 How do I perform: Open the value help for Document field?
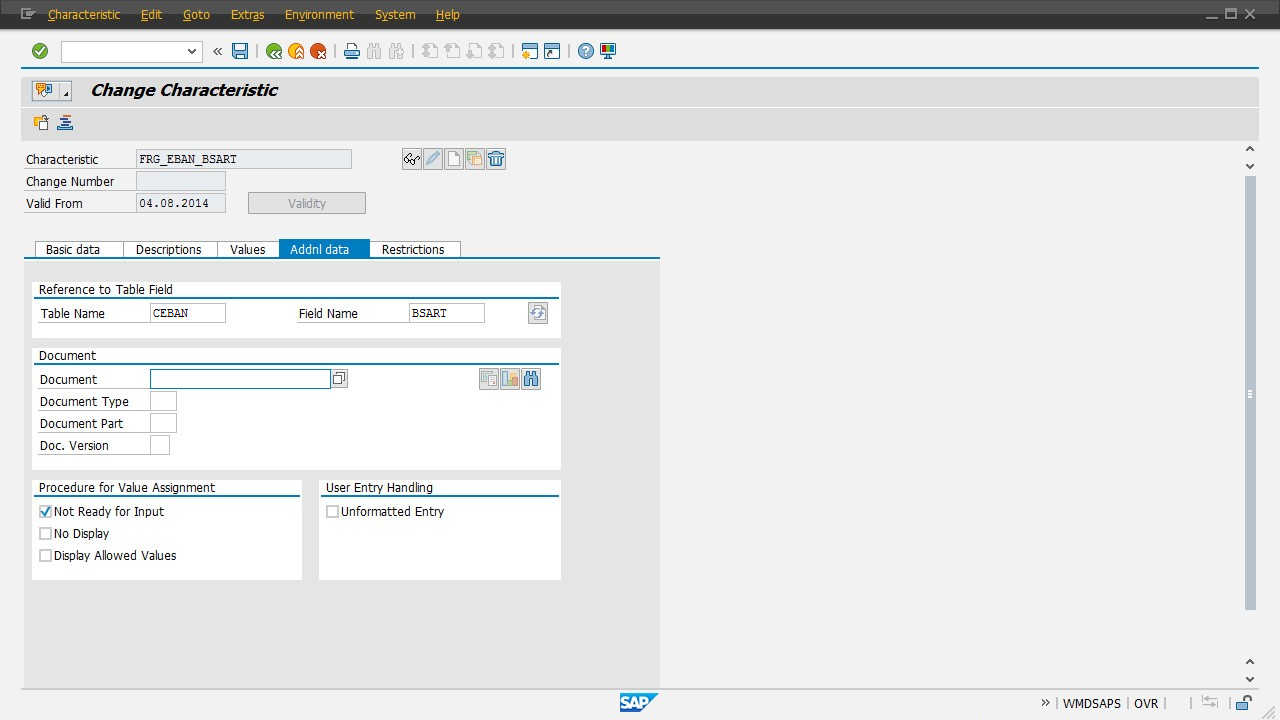[x=340, y=379]
